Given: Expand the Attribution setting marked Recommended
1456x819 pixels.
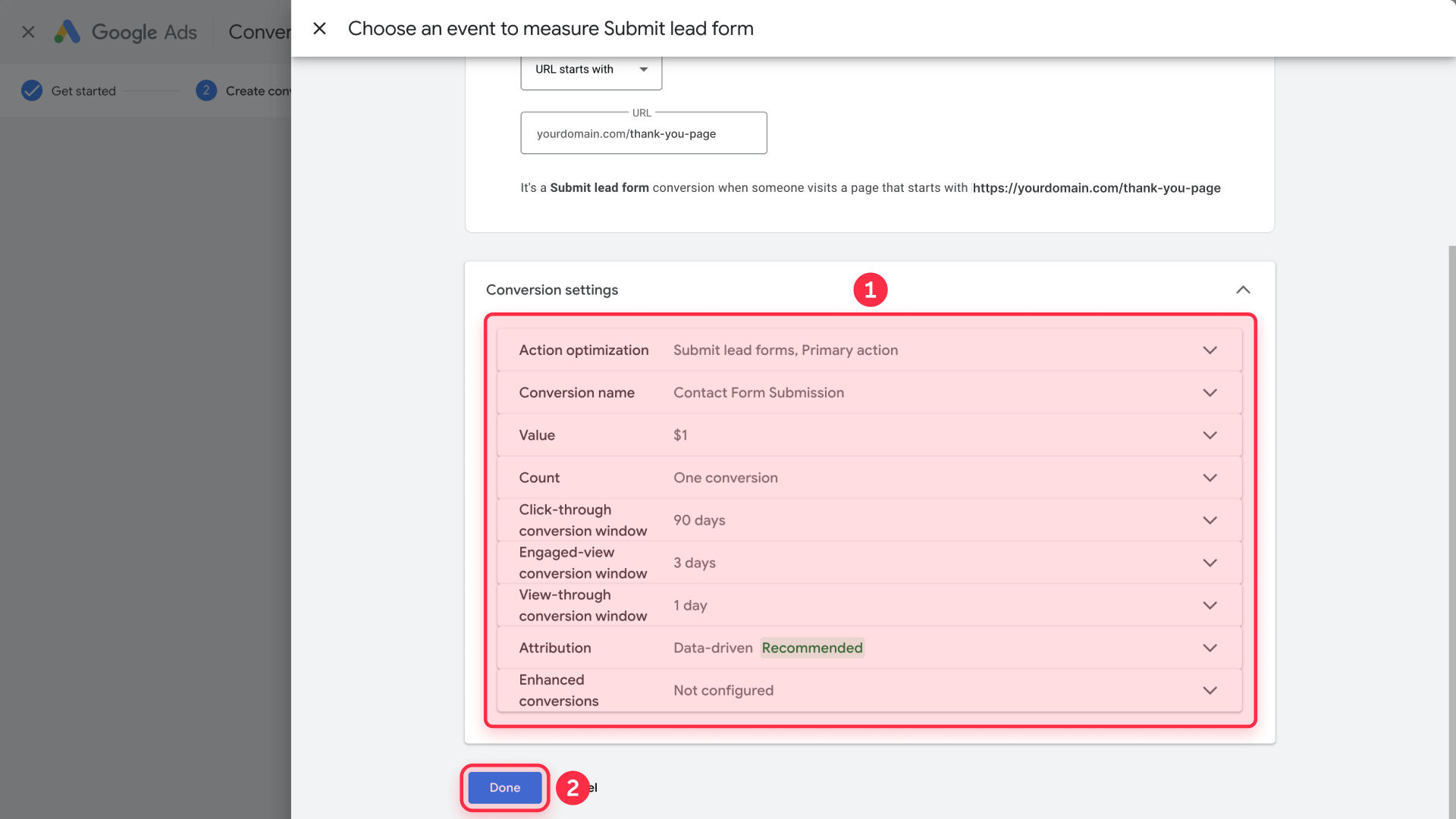Looking at the screenshot, I should tap(1210, 648).
